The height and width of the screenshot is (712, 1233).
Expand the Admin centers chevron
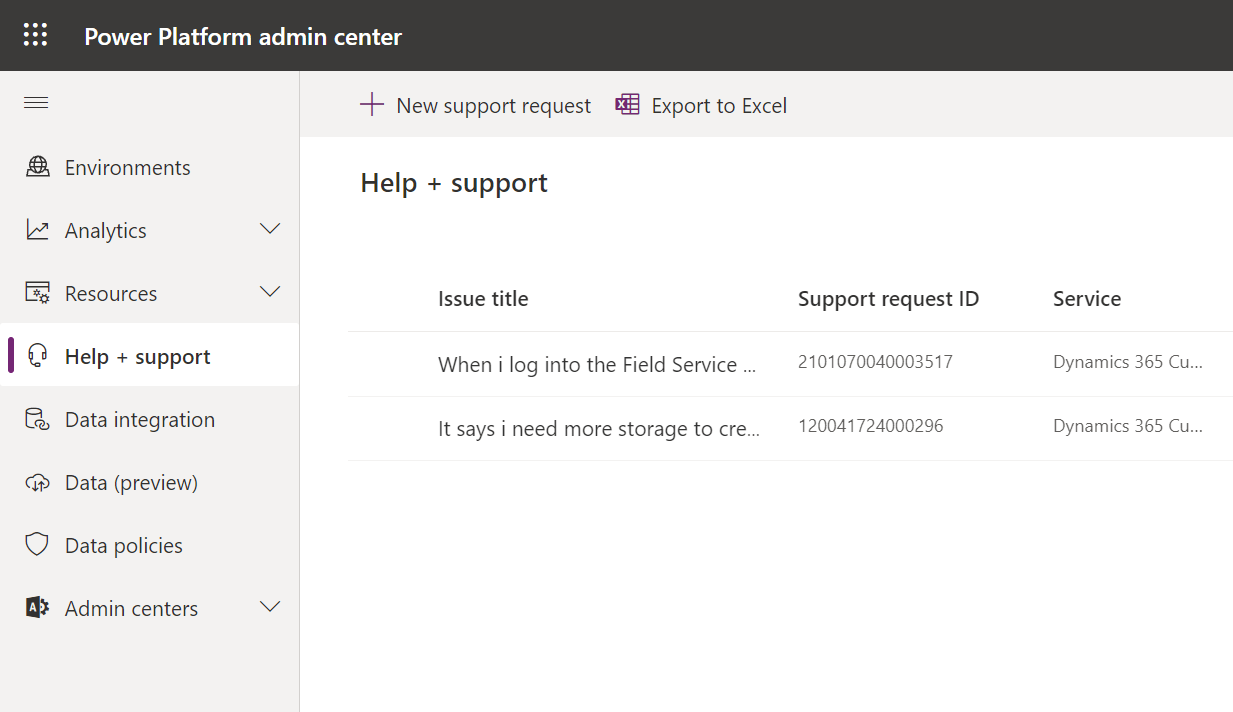point(270,607)
